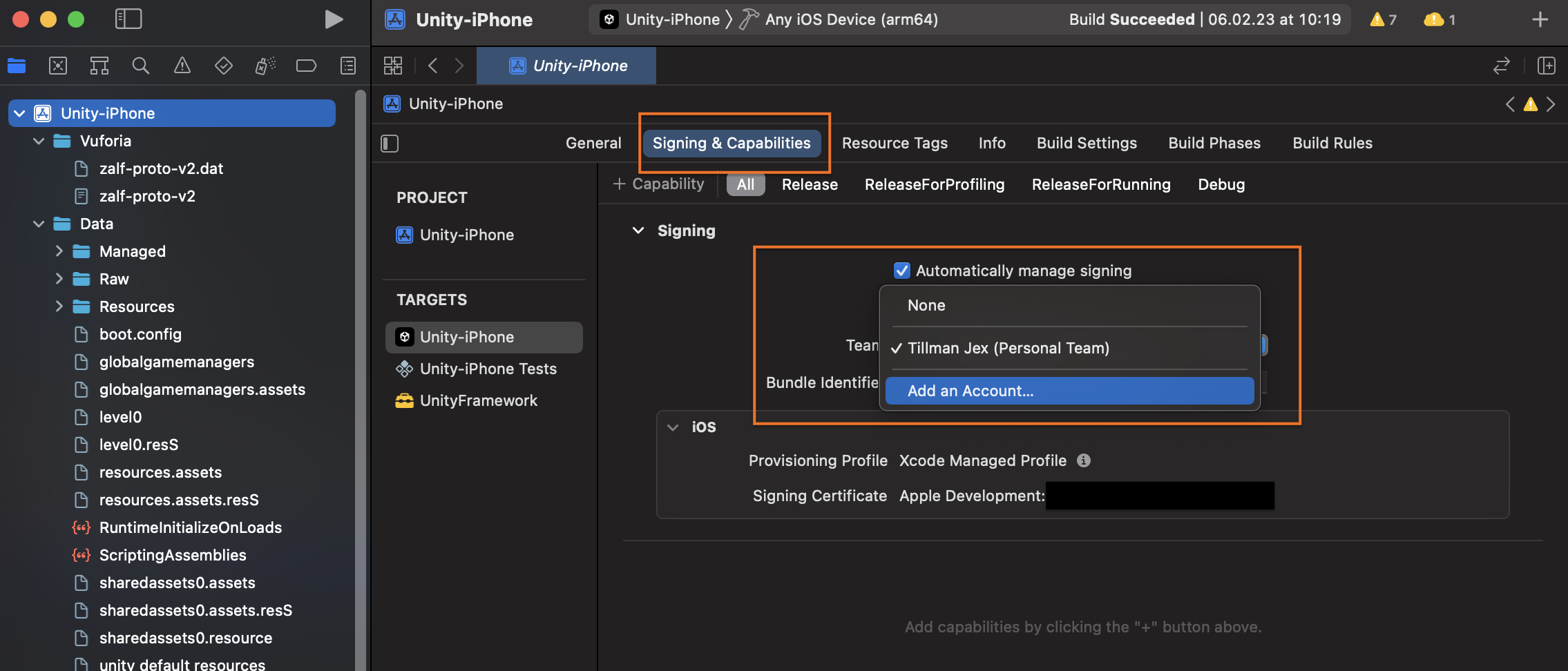Image resolution: width=1568 pixels, height=671 pixels.
Task: Switch to Resource Tags tab
Action: click(895, 143)
